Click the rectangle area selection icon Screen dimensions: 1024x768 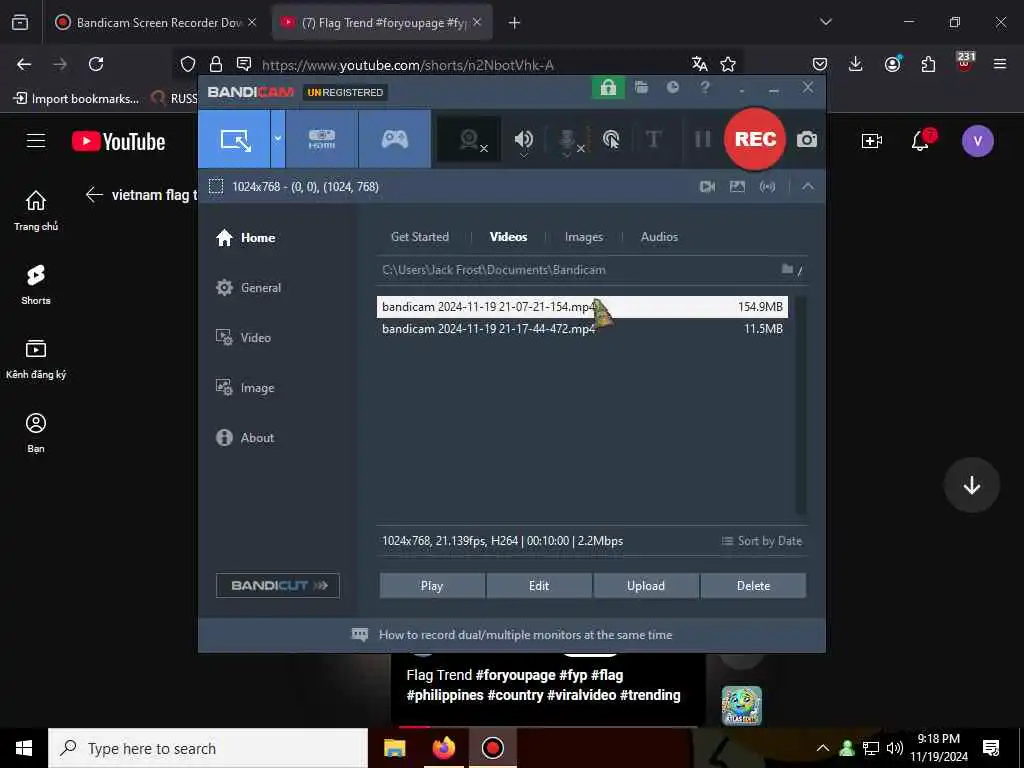tap(216, 187)
